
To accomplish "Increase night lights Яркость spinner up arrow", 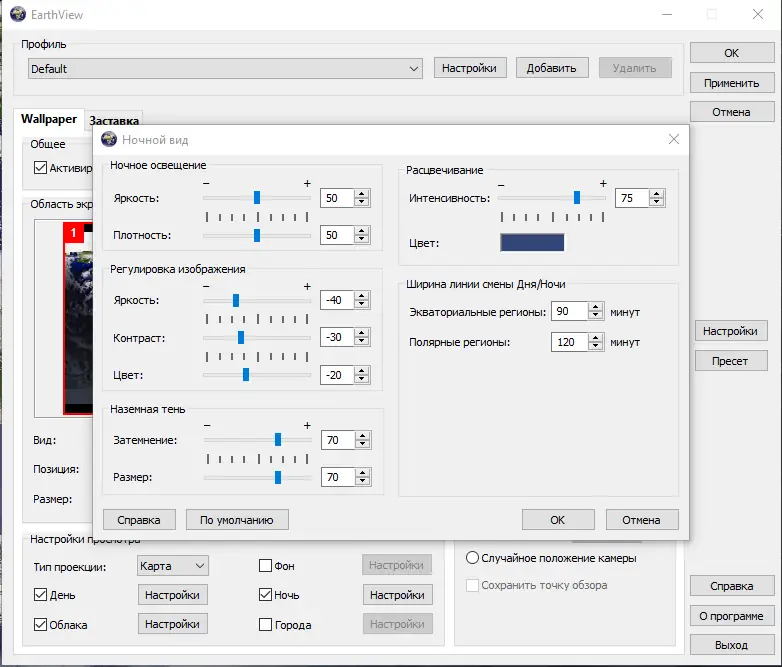I will click(362, 194).
